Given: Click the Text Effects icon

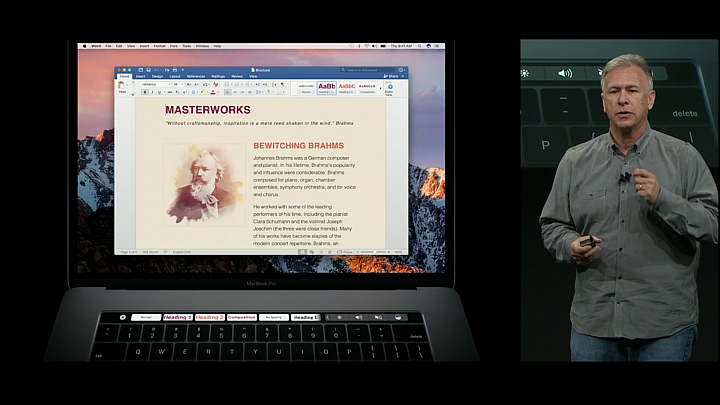Looking at the screenshot, I should pos(193,92).
